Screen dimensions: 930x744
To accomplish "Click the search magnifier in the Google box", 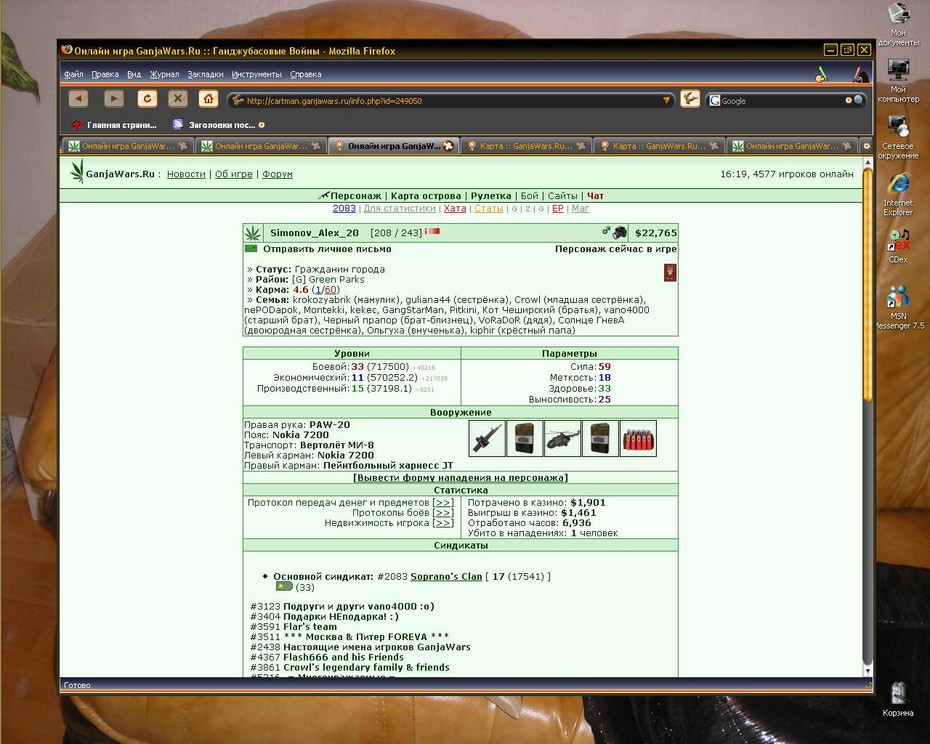I will pyautogui.click(x=858, y=100).
